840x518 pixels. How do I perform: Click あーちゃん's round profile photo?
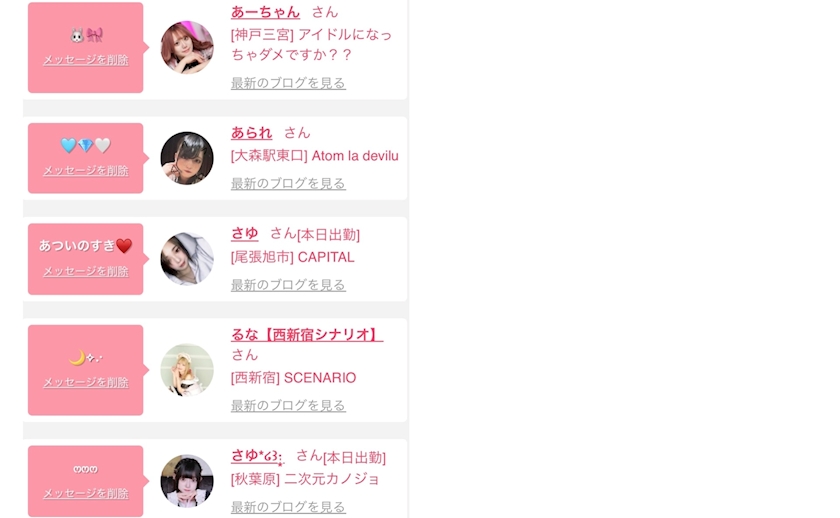point(187,47)
